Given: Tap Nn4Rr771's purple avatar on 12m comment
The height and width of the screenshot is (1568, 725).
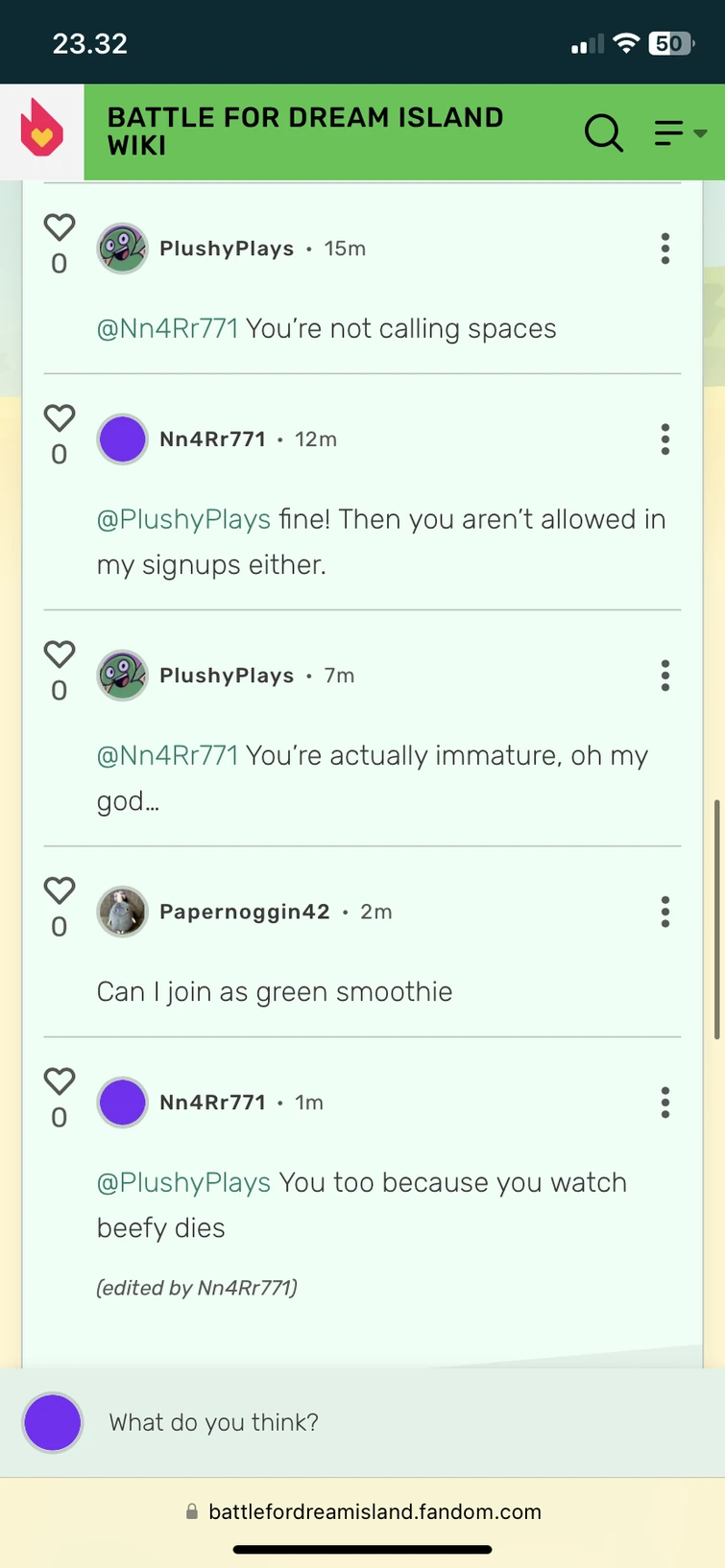Looking at the screenshot, I should pos(122,440).
